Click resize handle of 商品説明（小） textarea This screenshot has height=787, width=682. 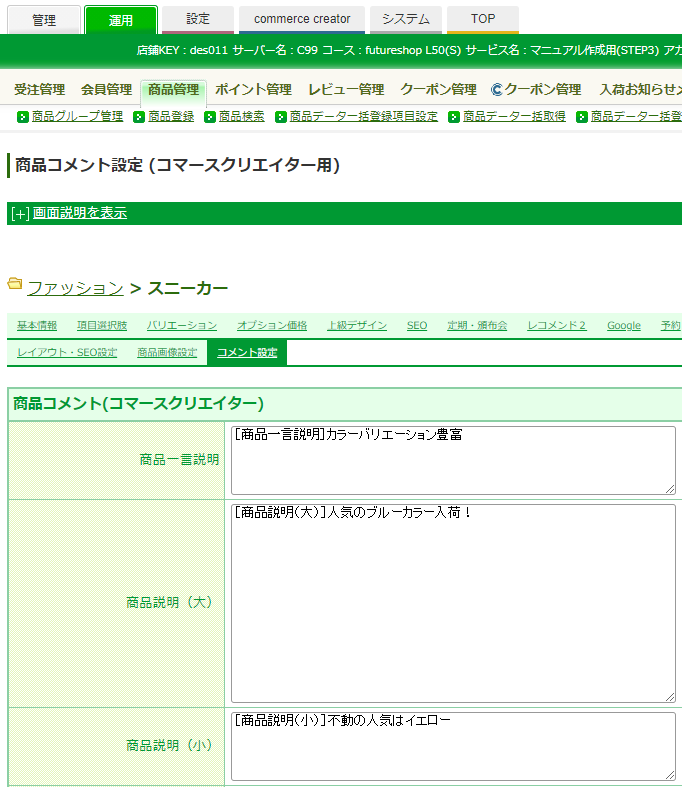670,775
